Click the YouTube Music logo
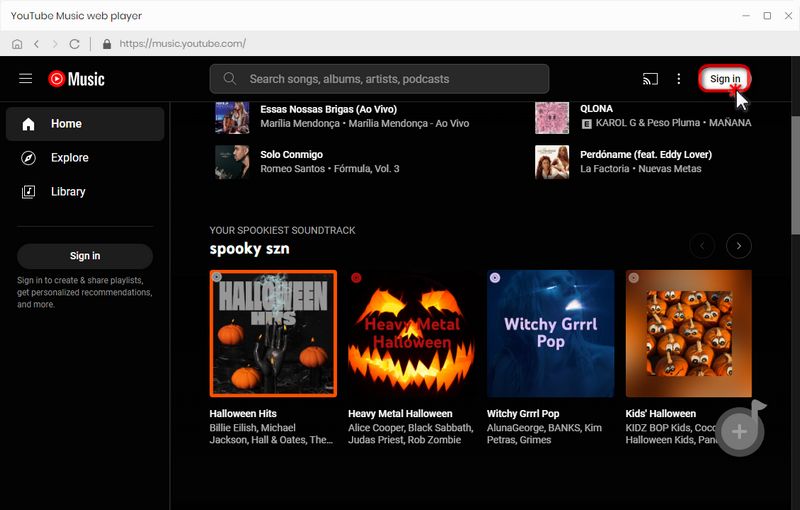The width and height of the screenshot is (800, 510). (77, 79)
